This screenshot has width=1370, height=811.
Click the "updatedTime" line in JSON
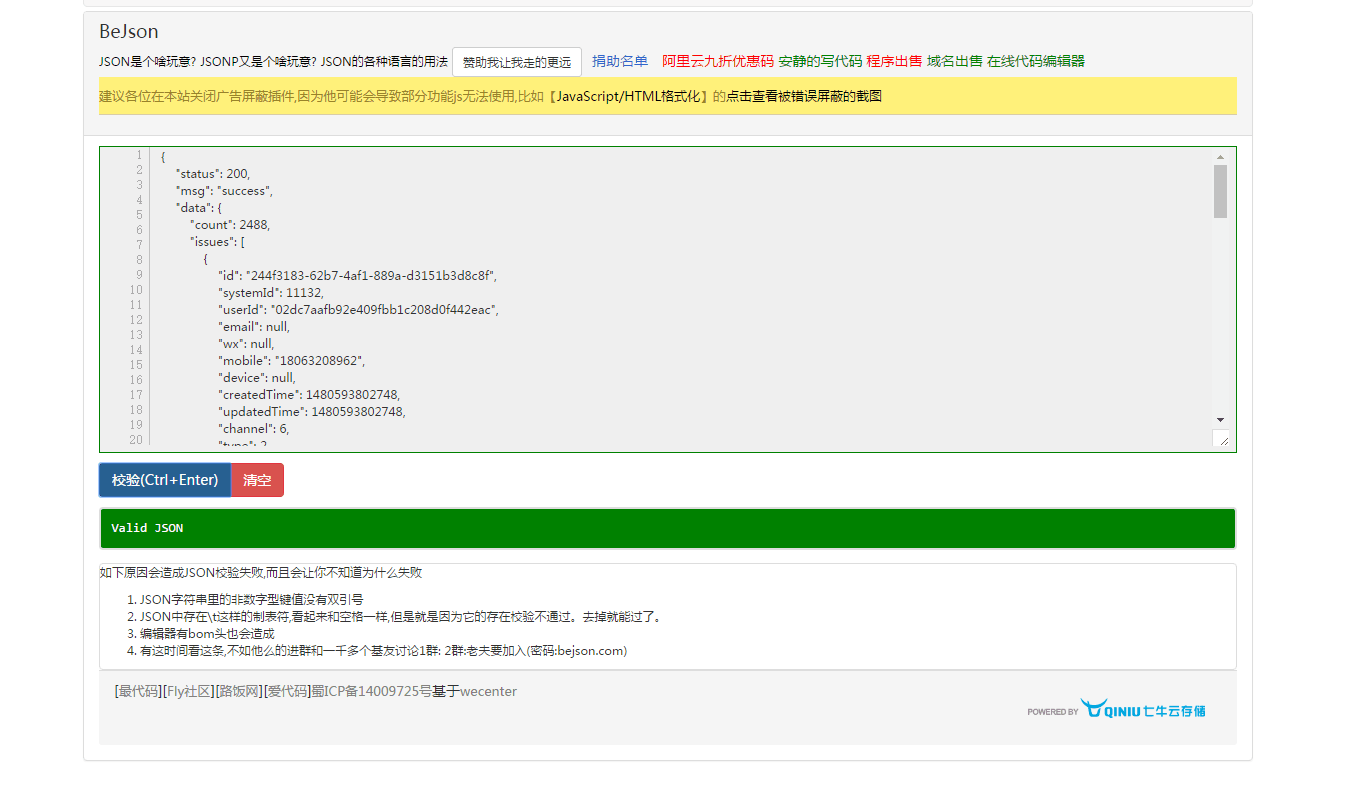point(312,412)
